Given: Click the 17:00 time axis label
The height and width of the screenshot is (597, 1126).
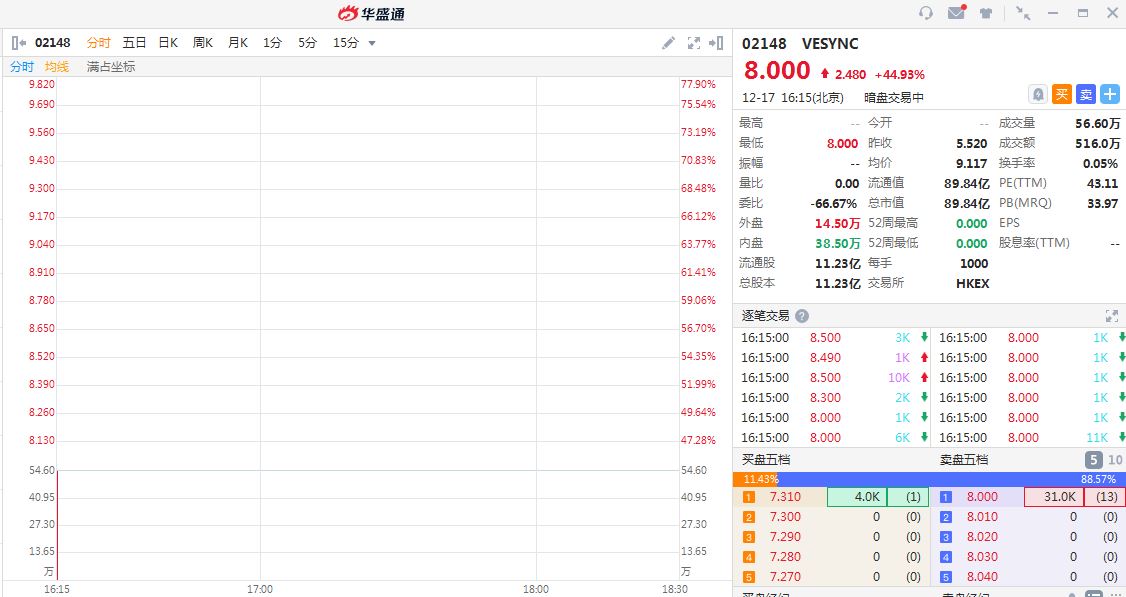Looking at the screenshot, I should click(x=260, y=589).
